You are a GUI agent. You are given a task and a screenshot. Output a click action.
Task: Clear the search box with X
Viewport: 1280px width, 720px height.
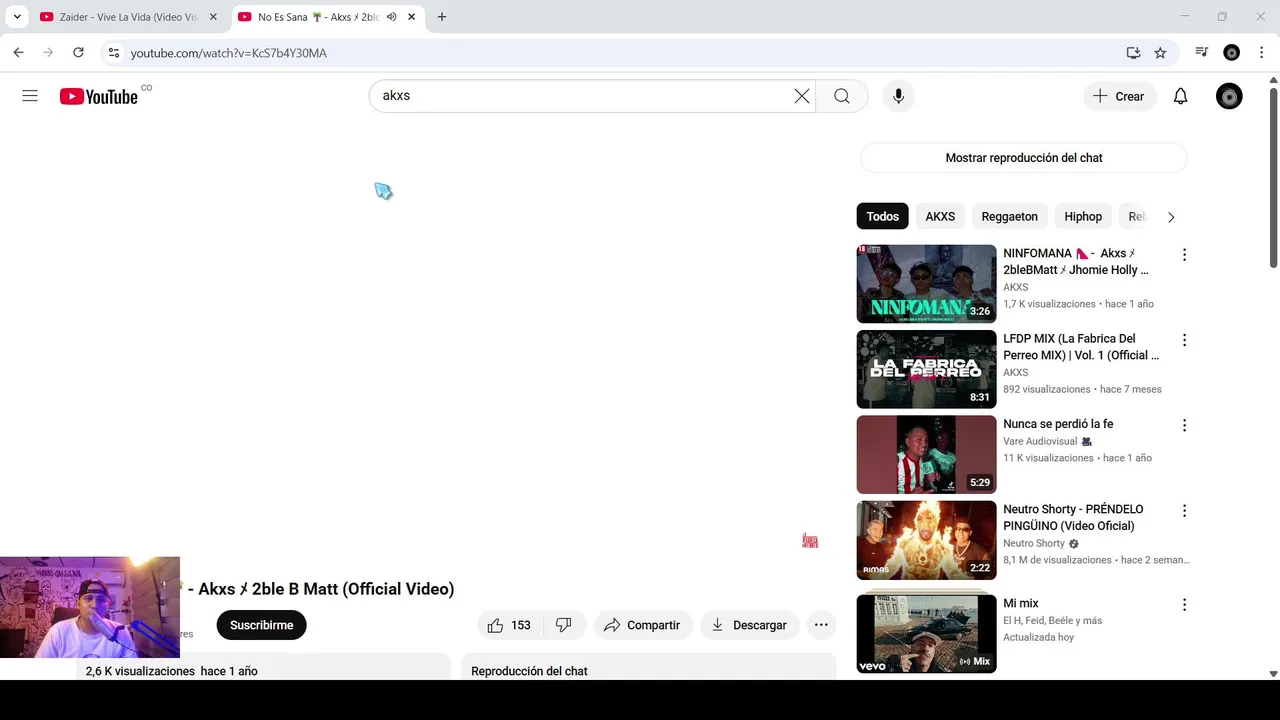click(x=802, y=96)
